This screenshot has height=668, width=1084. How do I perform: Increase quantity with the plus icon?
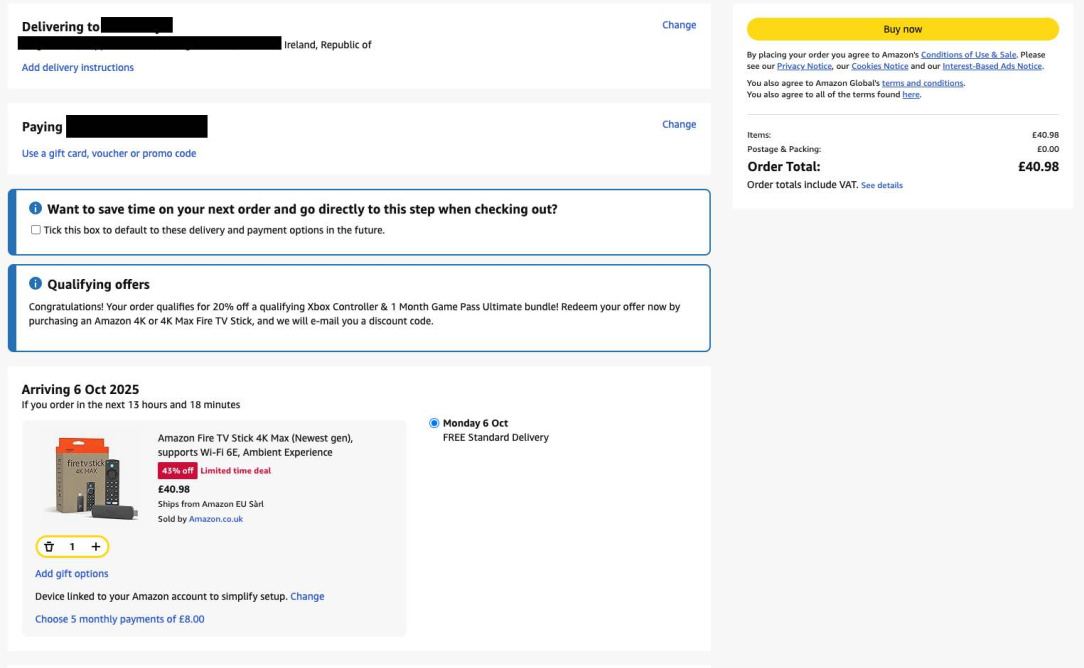click(95, 546)
